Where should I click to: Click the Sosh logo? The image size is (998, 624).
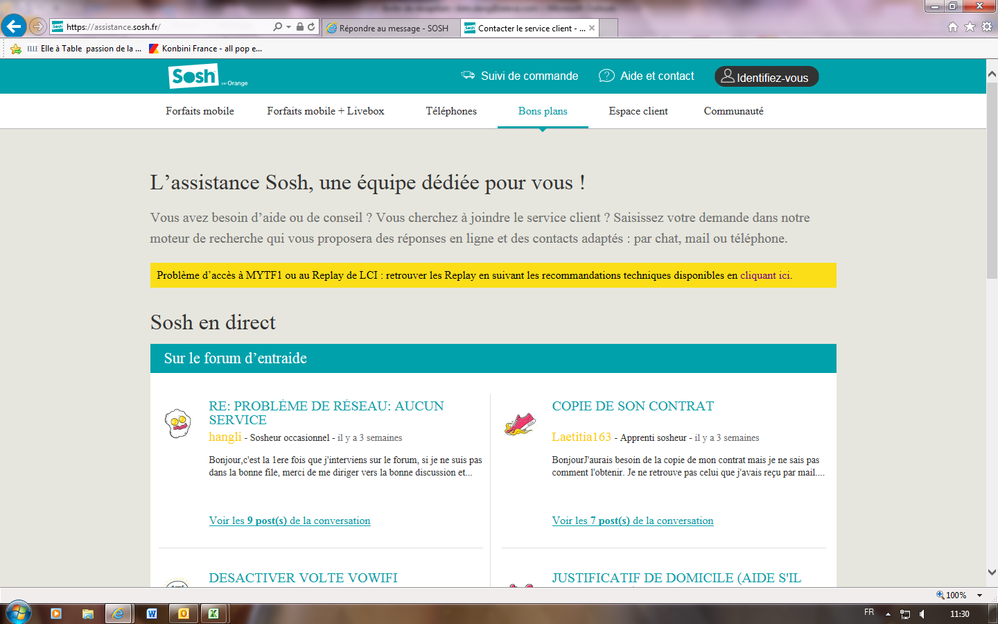click(x=193, y=75)
